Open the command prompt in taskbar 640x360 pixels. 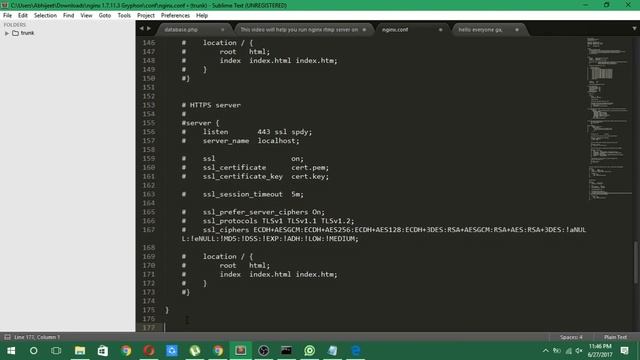(x=287, y=351)
